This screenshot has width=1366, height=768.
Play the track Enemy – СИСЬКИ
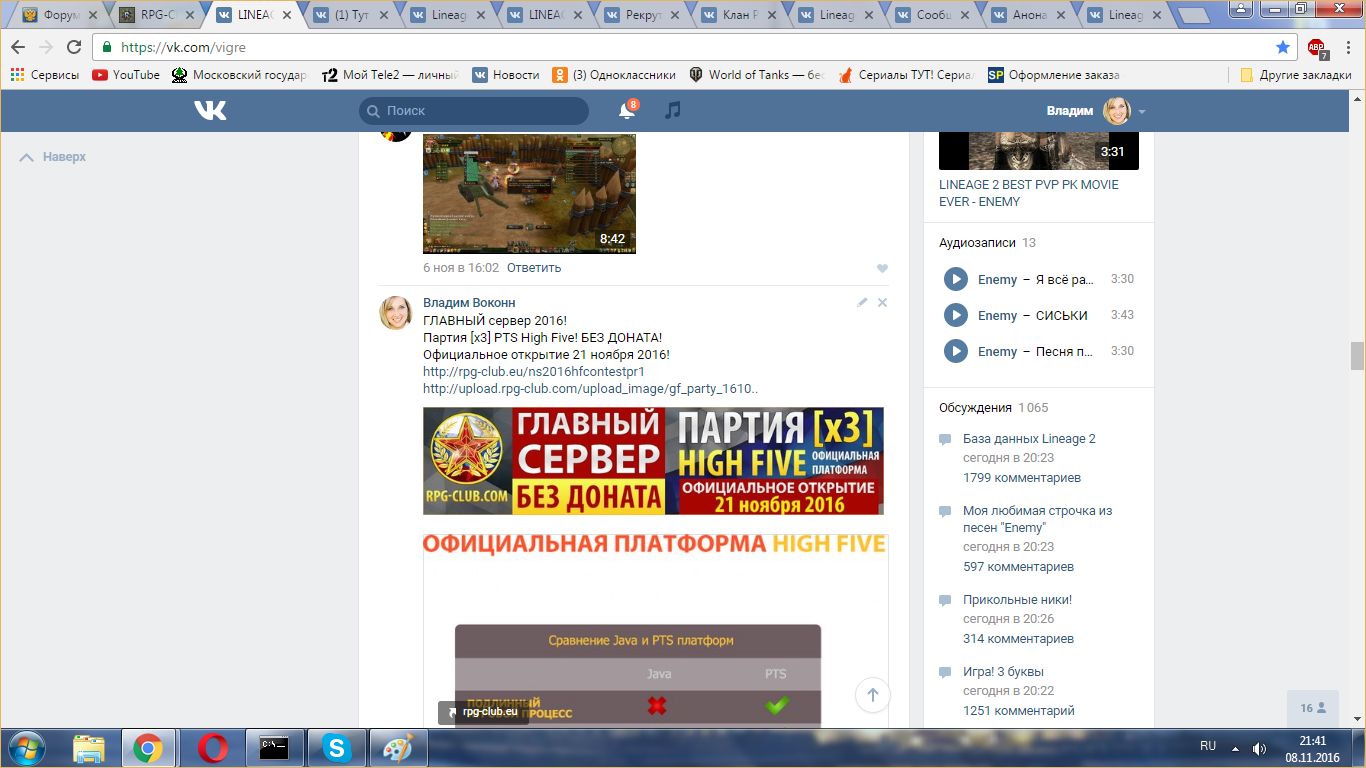pos(956,315)
